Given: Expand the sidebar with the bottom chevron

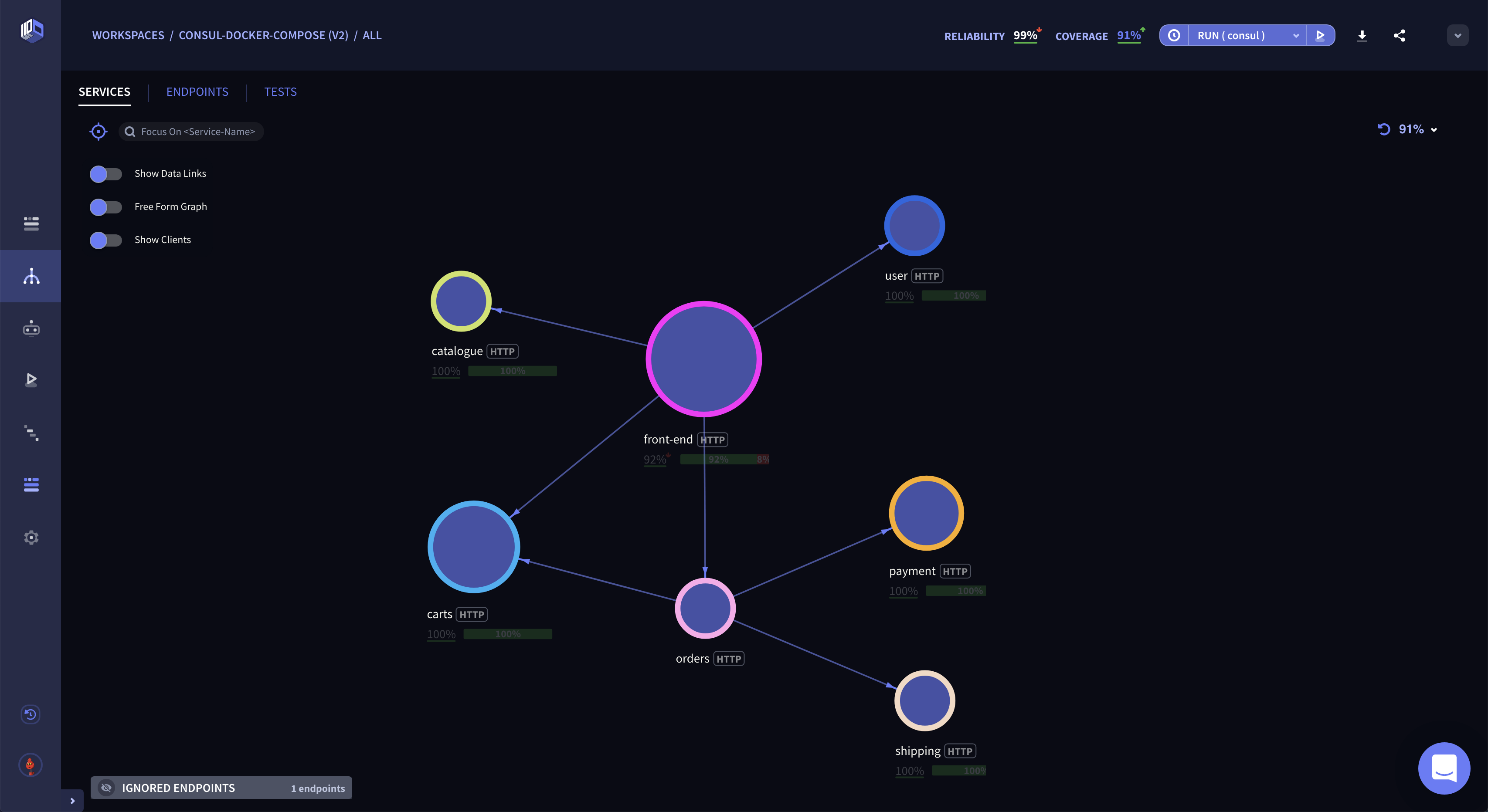Looking at the screenshot, I should 72,800.
